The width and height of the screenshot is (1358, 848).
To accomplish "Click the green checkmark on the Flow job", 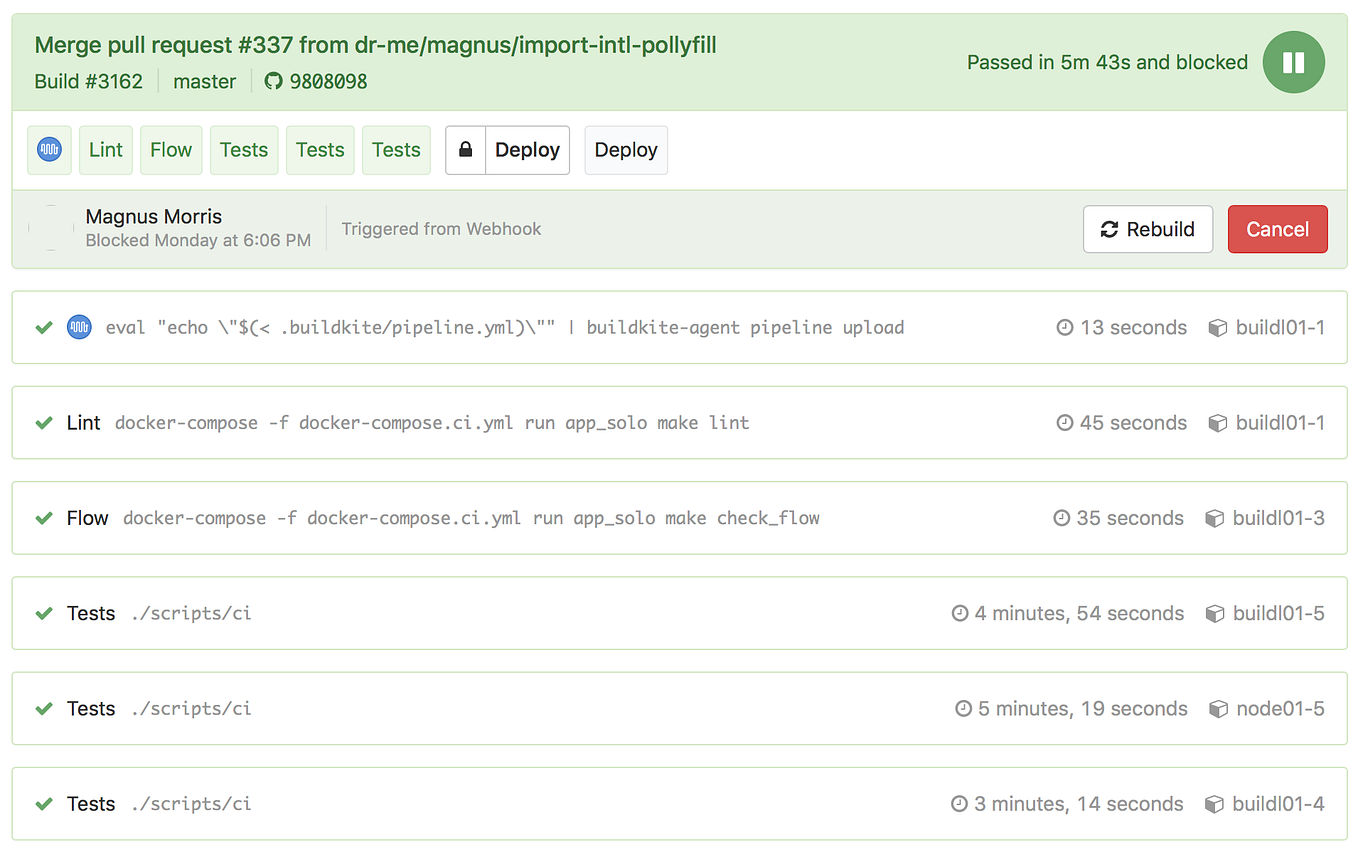I will tap(44, 518).
